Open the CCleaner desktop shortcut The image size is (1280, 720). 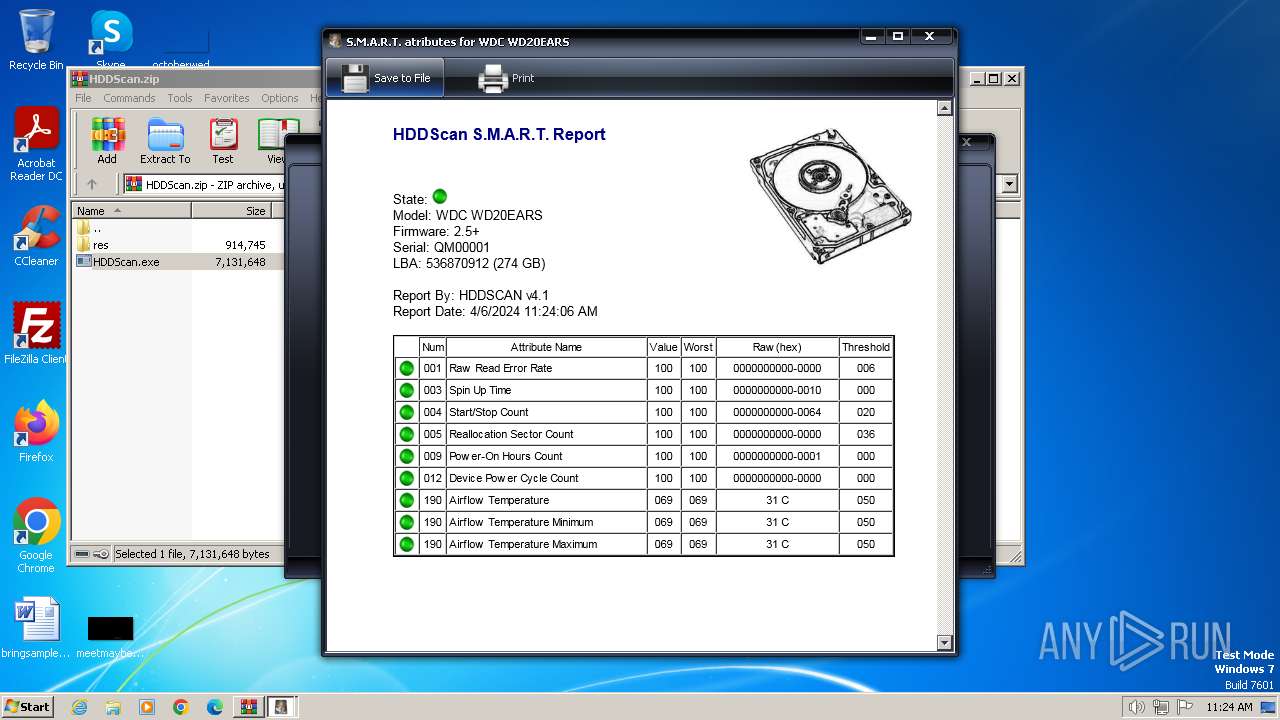click(x=36, y=236)
